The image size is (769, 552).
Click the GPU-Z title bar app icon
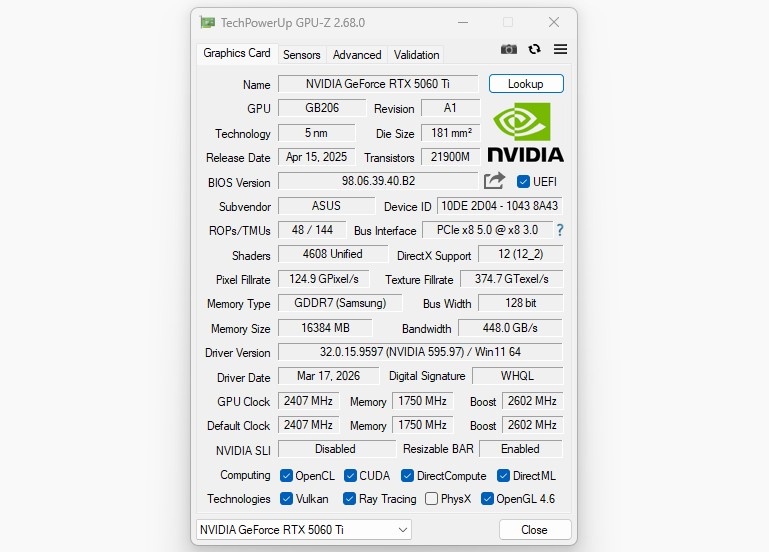pos(207,23)
